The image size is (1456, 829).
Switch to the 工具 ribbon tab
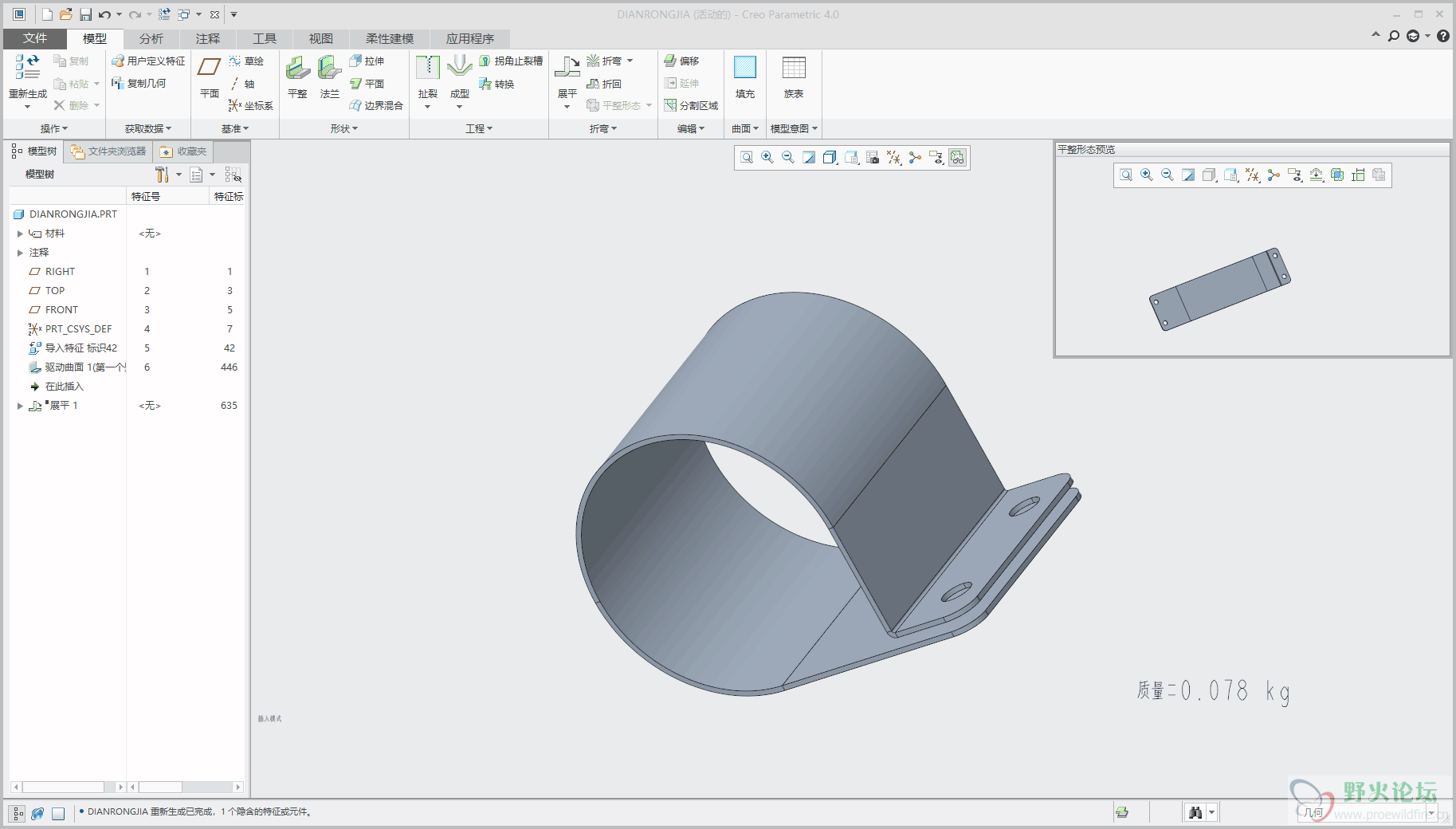click(x=265, y=38)
